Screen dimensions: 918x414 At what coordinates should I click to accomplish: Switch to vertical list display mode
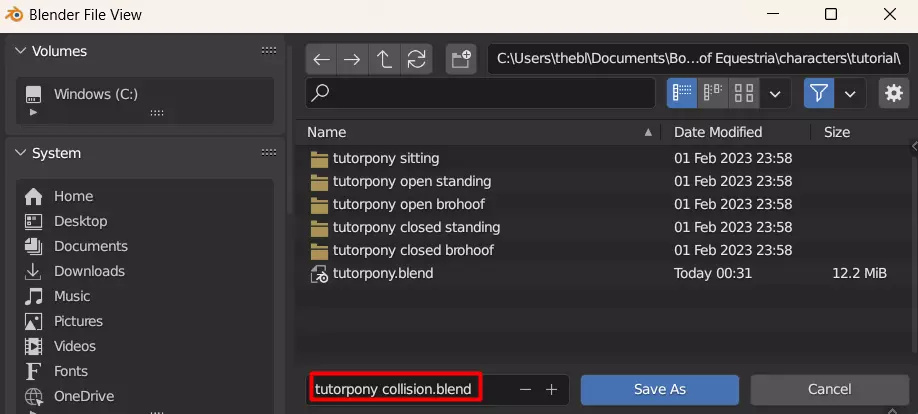tap(682, 93)
